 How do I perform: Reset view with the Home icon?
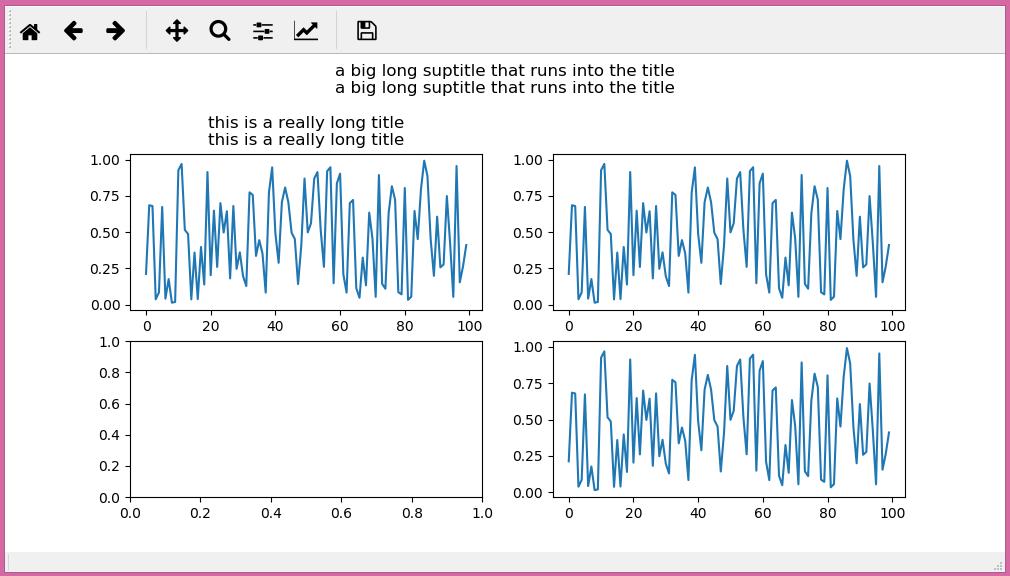coord(29,31)
